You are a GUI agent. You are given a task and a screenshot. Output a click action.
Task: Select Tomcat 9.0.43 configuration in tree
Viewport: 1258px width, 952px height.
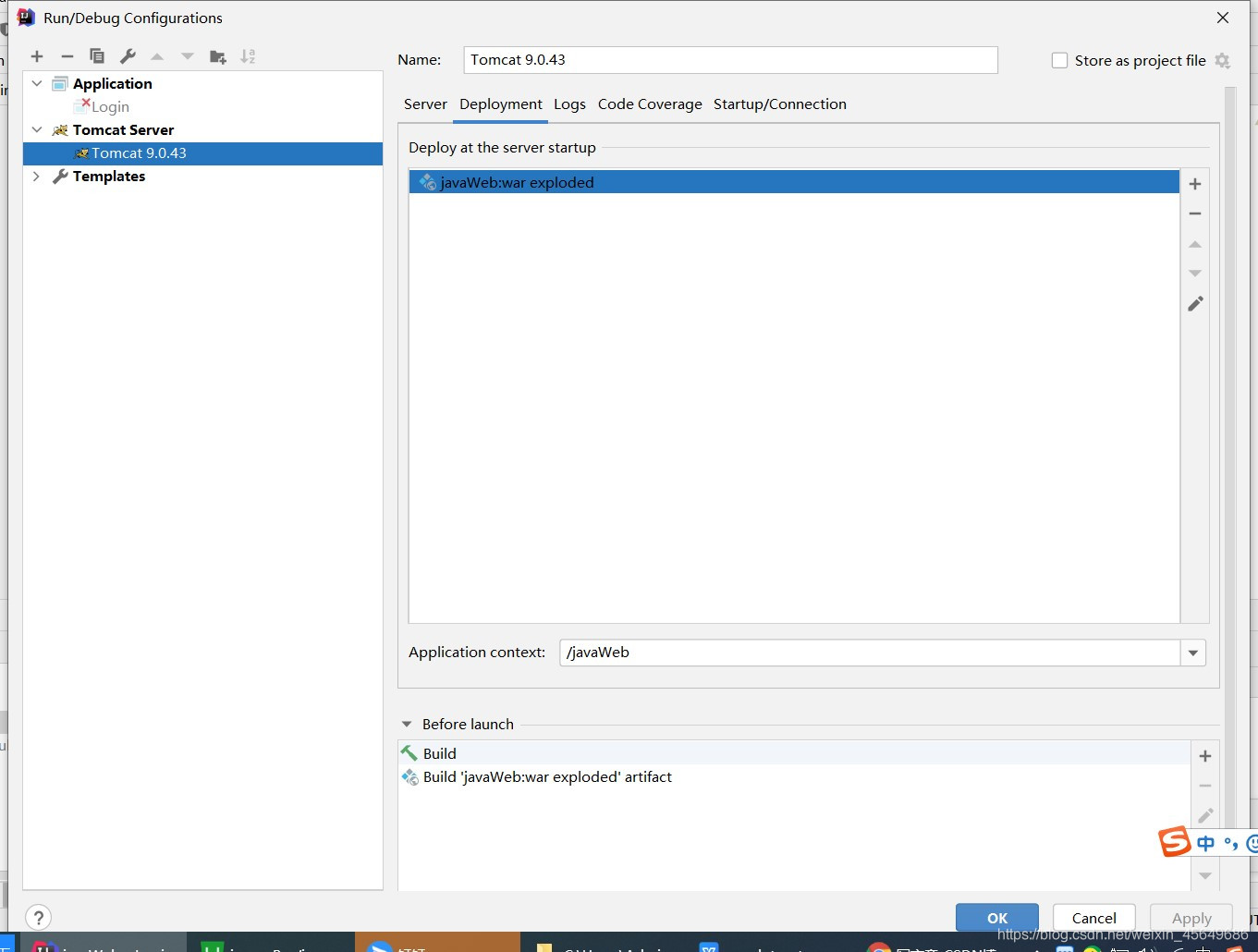(x=202, y=153)
